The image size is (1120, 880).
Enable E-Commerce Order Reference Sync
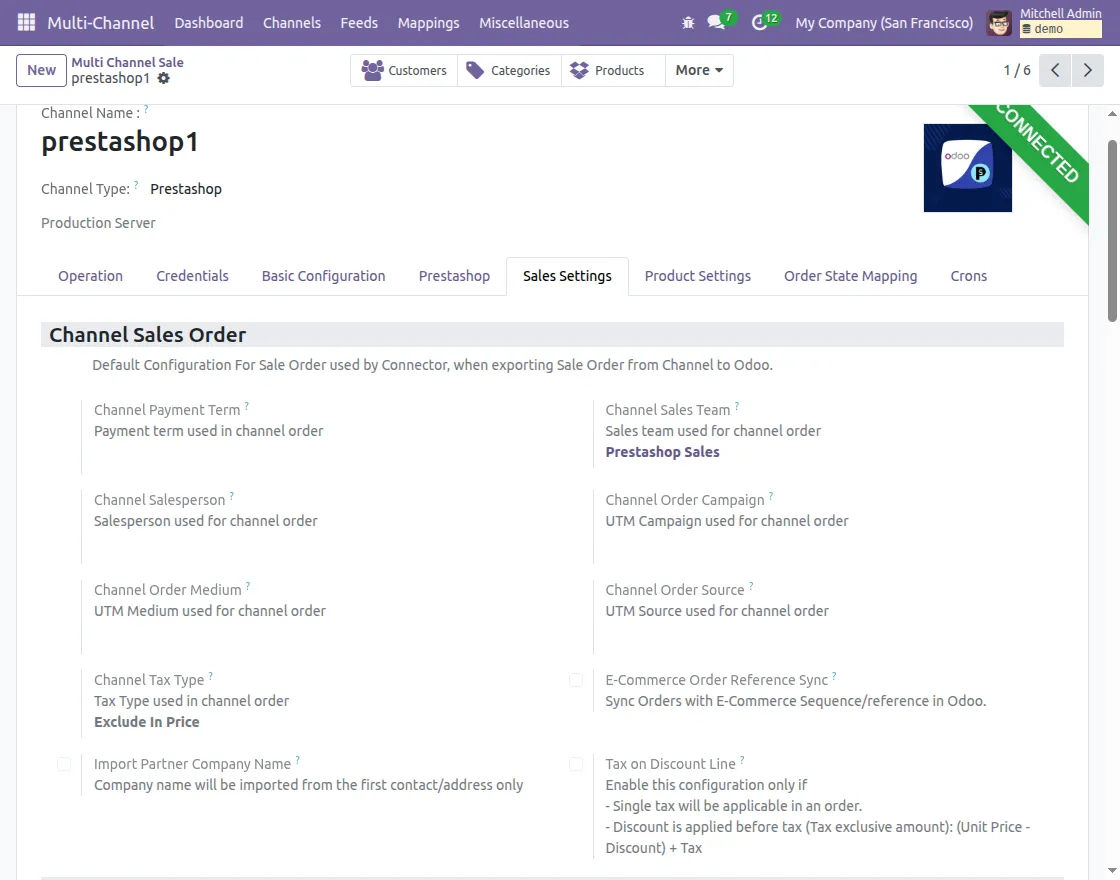tap(576, 680)
